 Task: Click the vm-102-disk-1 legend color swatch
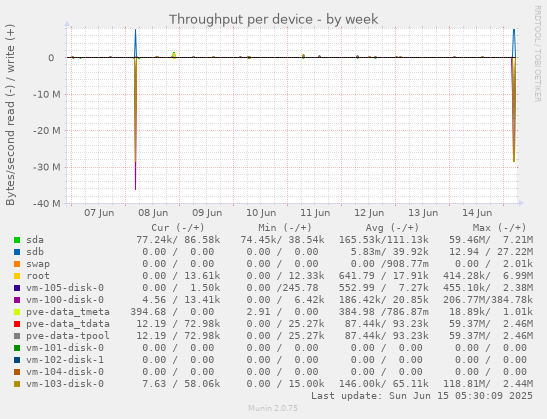17,360
